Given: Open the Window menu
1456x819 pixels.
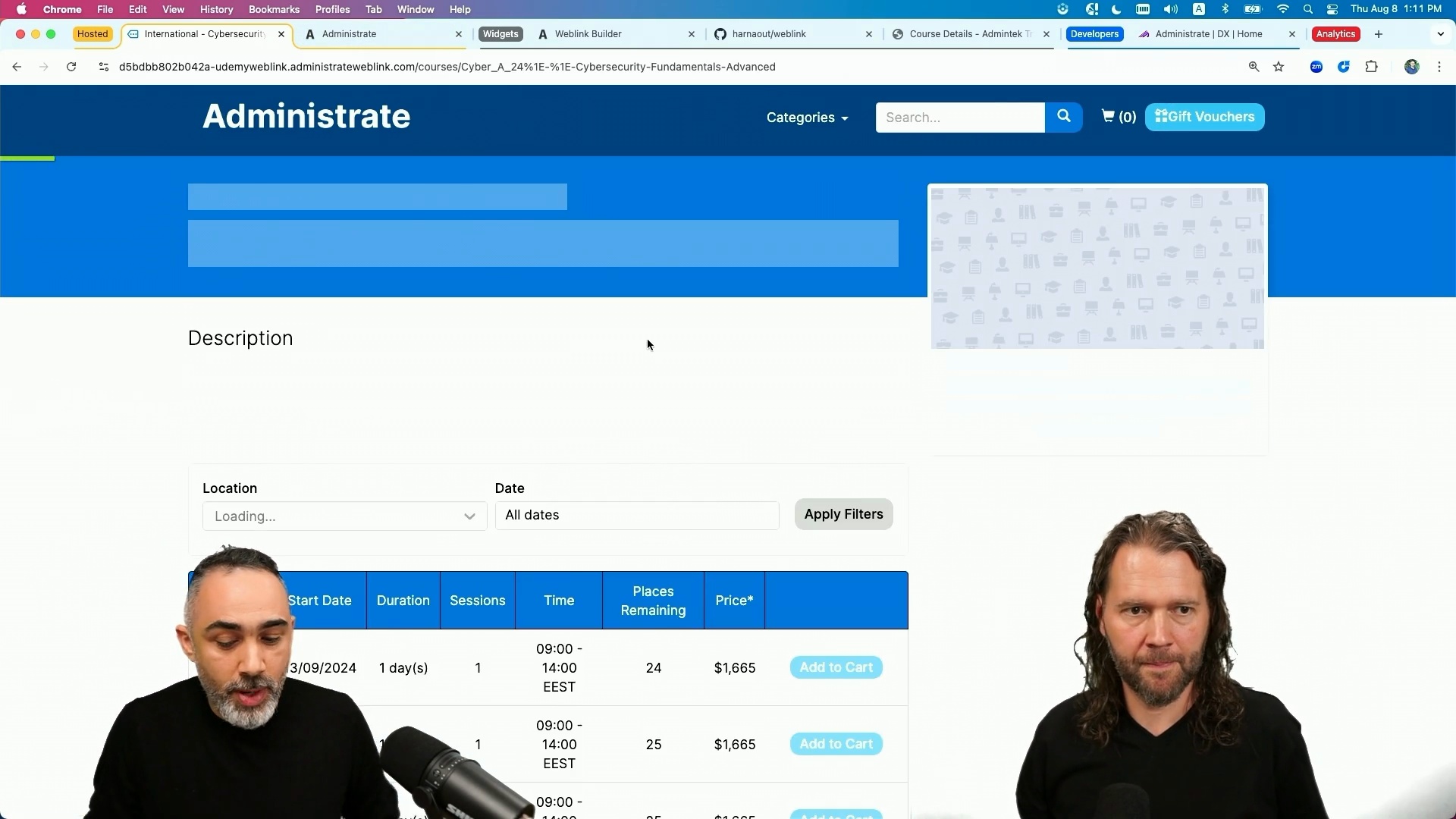Looking at the screenshot, I should pyautogui.click(x=416, y=9).
